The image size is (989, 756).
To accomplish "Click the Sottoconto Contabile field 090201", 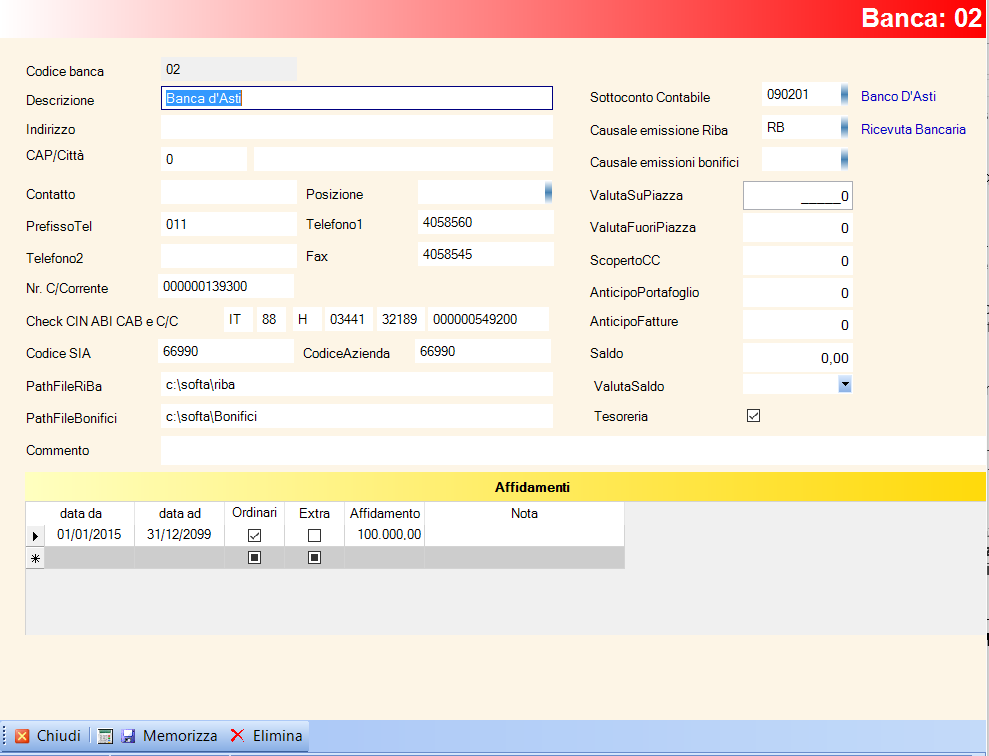I will (x=801, y=95).
